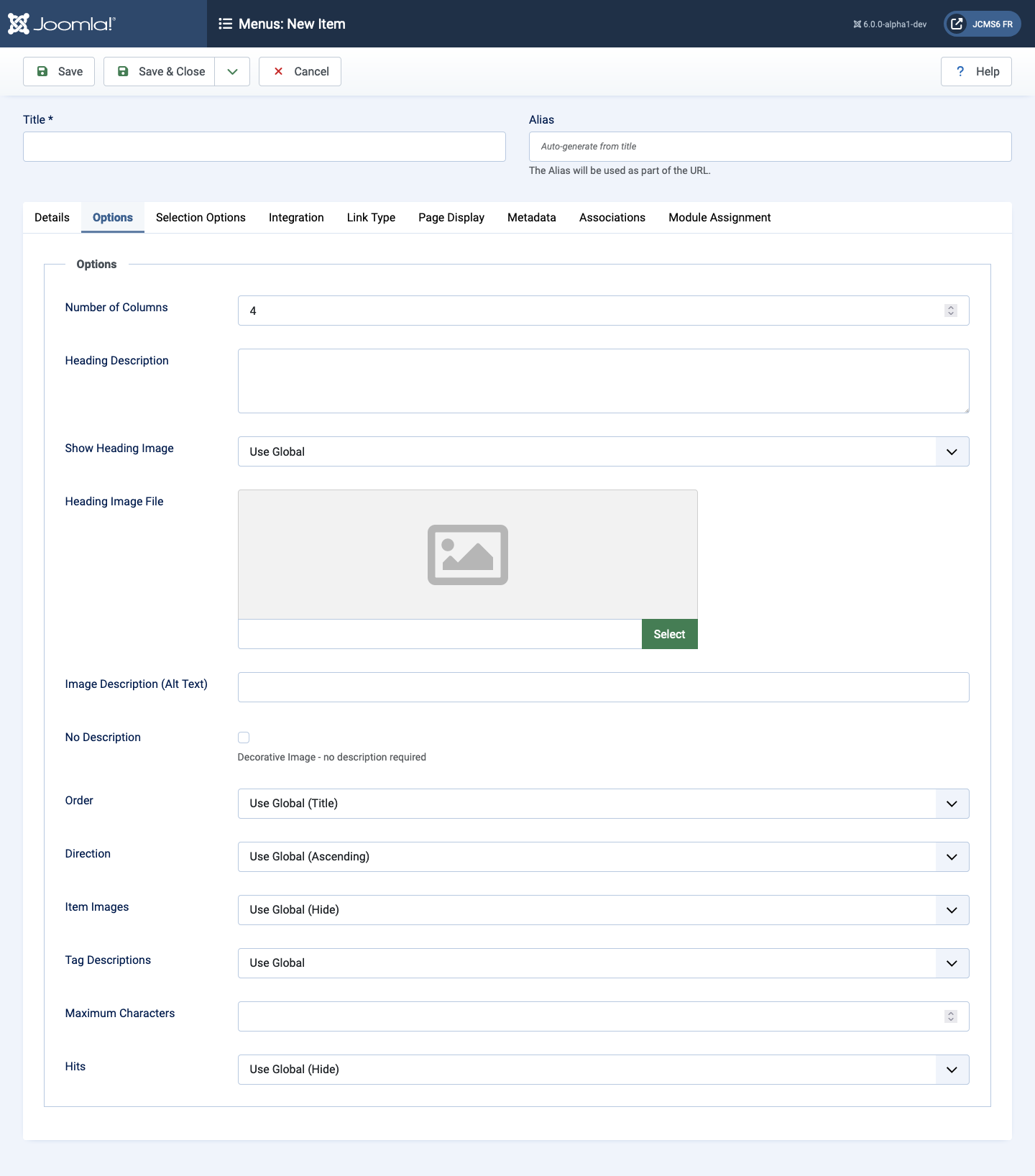The height and width of the screenshot is (1176, 1035).
Task: Expand the Save & Close dropdown arrow
Action: point(232,71)
